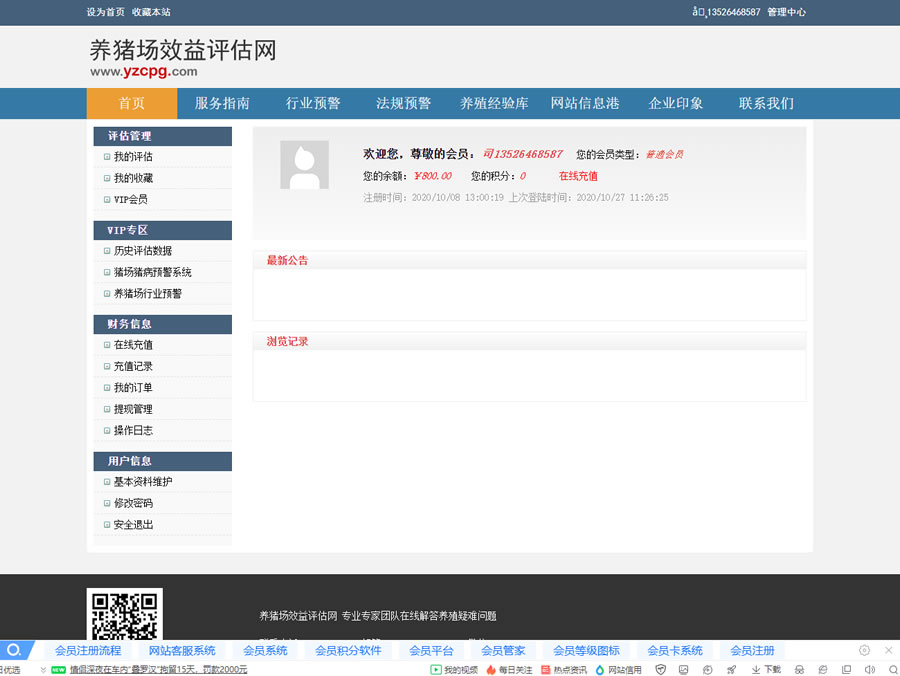Open 基本资料维护 in the sidebar
Image resolution: width=900 pixels, height=676 pixels.
(x=143, y=481)
